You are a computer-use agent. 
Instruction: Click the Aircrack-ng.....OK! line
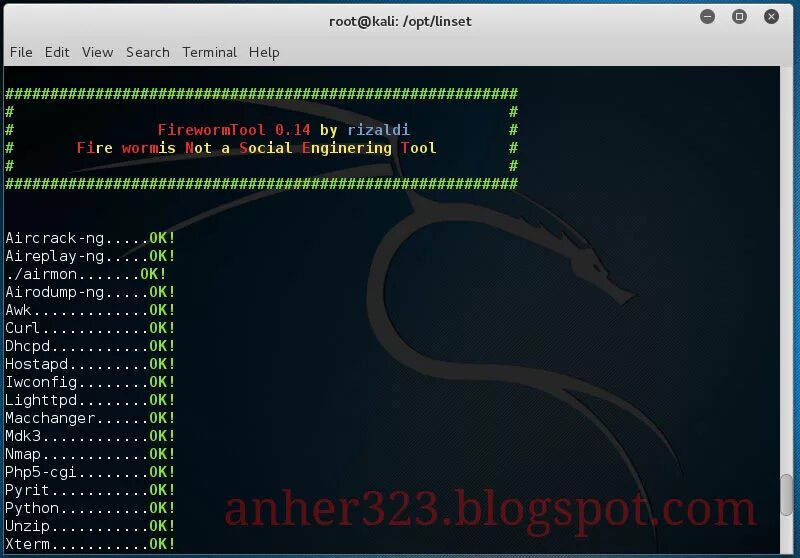(x=90, y=238)
